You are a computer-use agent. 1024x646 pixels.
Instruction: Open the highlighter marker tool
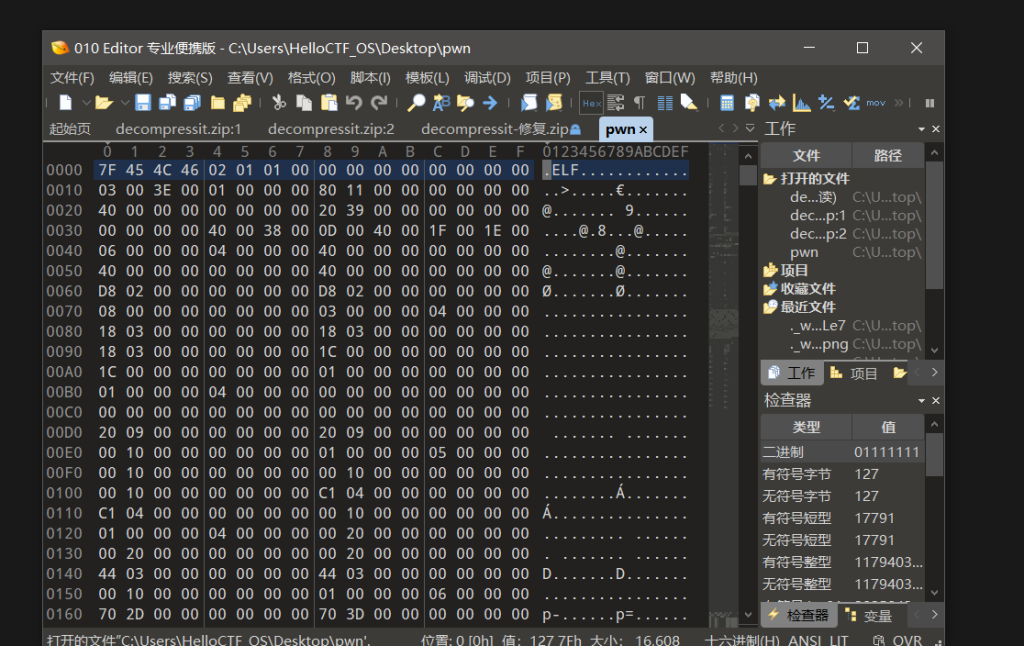click(689, 103)
